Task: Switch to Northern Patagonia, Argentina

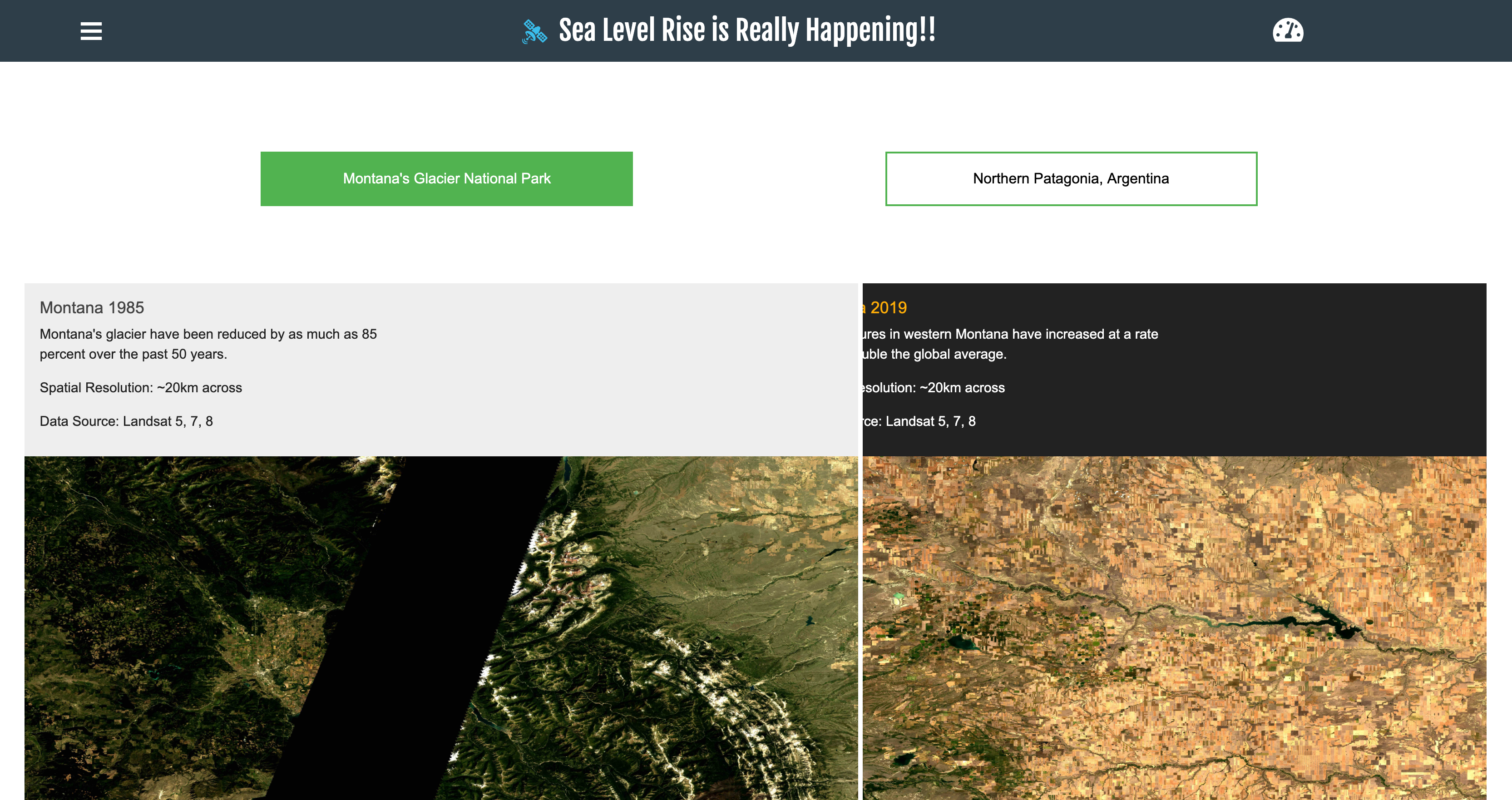Action: (x=1071, y=178)
